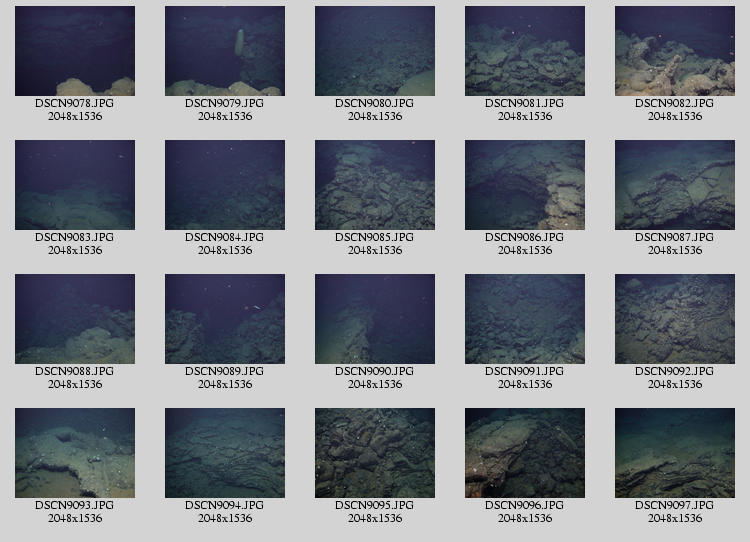Open thumbnail image DSCN9078.JPG
750x542 pixels.
75,51
